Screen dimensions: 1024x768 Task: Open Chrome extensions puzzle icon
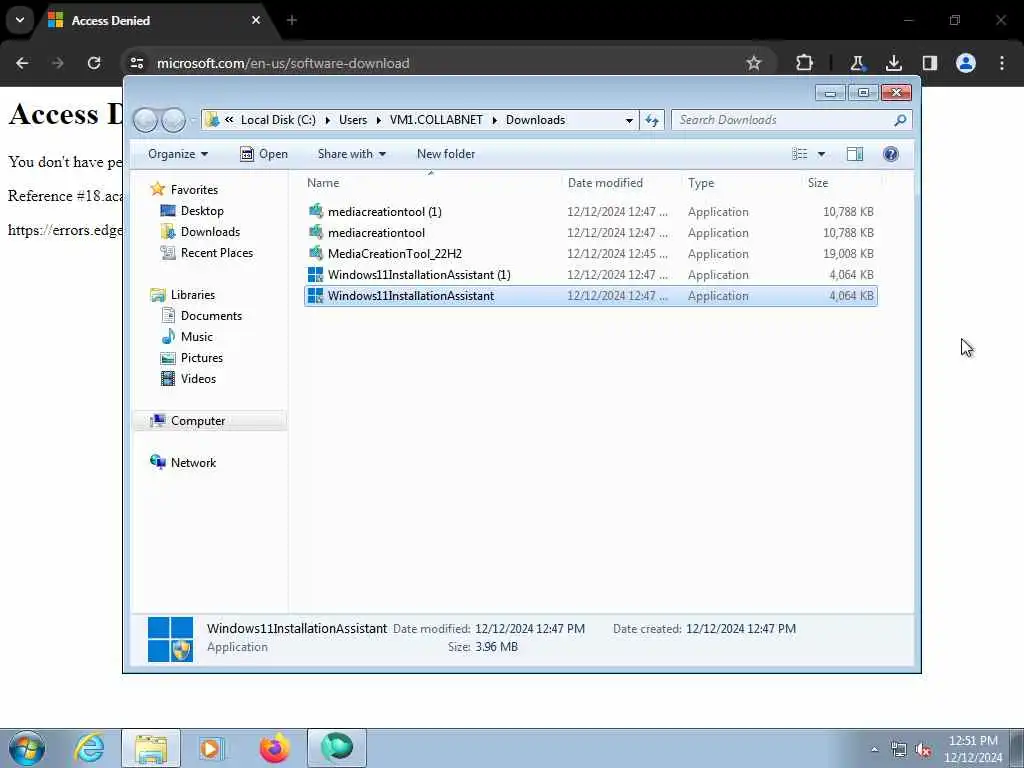(805, 63)
